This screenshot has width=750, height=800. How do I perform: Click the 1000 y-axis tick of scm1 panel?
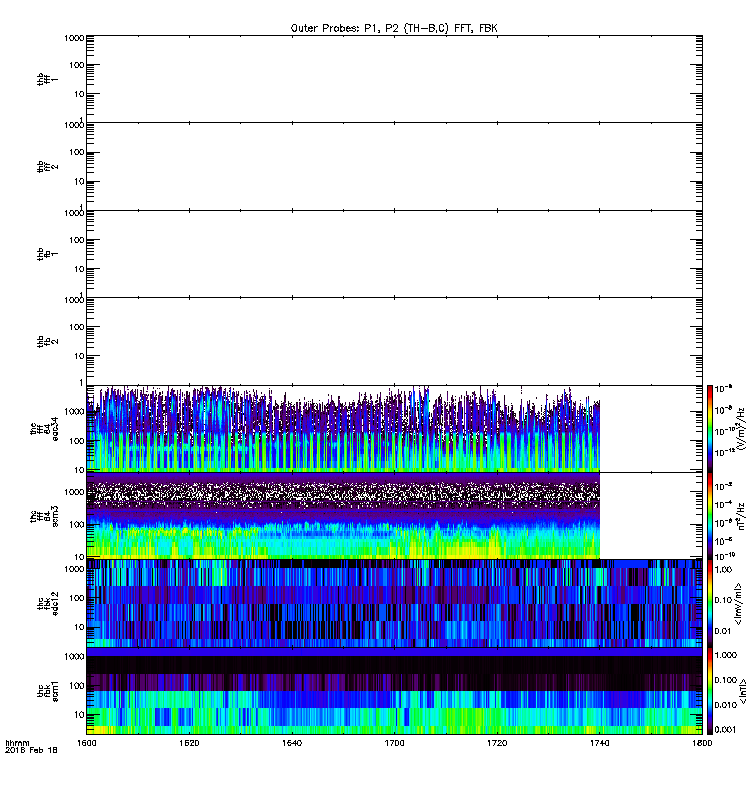76,656
